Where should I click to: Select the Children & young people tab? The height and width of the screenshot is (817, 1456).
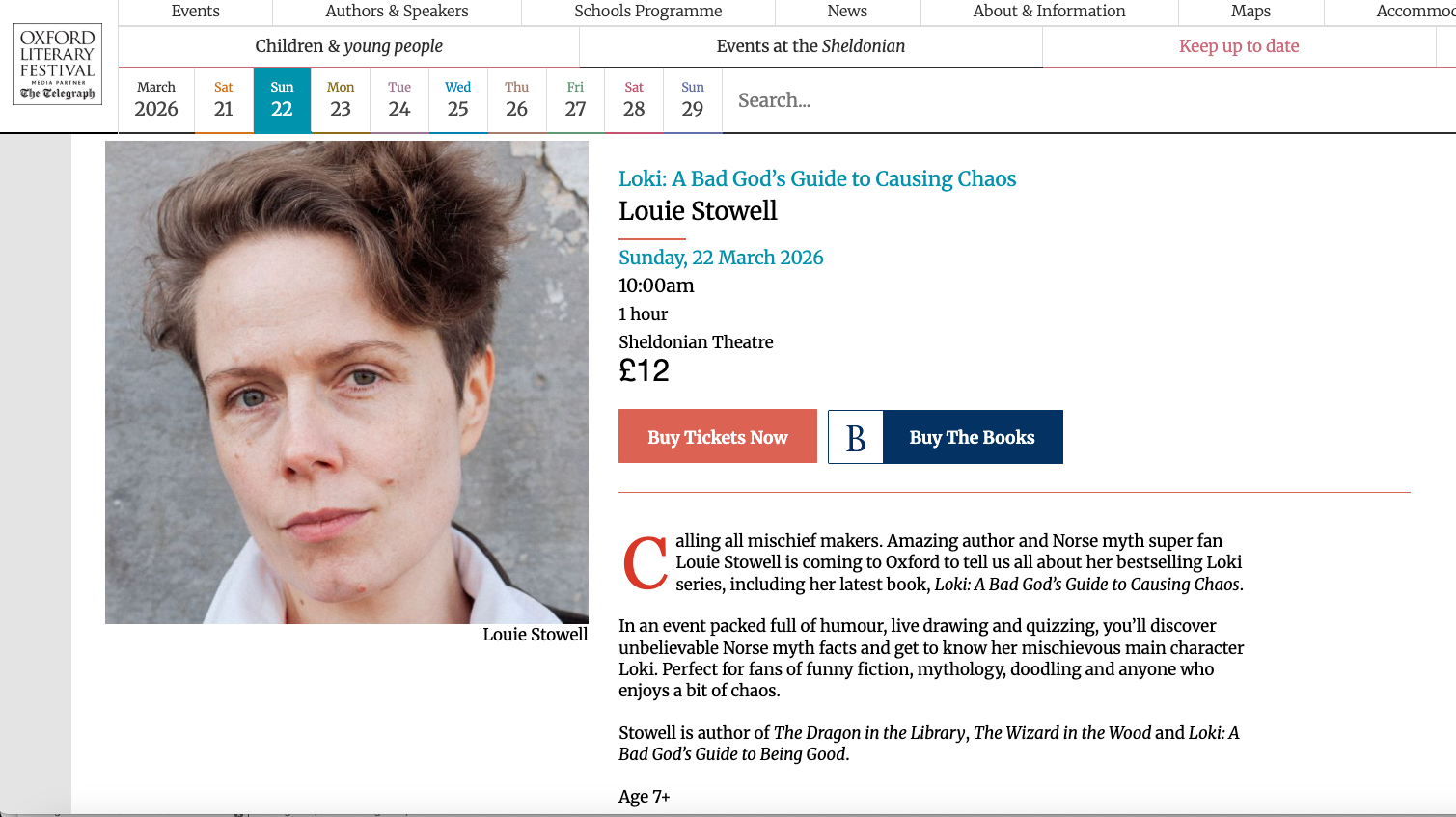pyautogui.click(x=349, y=46)
